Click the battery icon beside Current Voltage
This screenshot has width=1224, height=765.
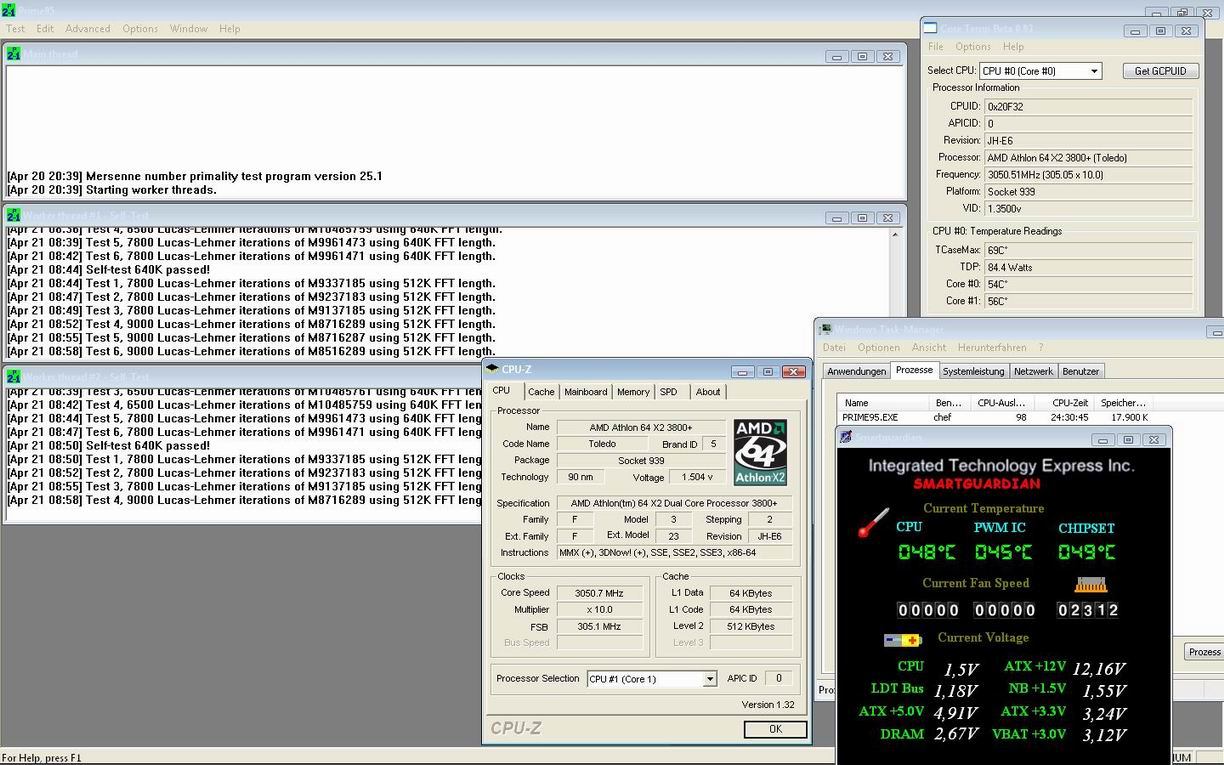[903, 640]
